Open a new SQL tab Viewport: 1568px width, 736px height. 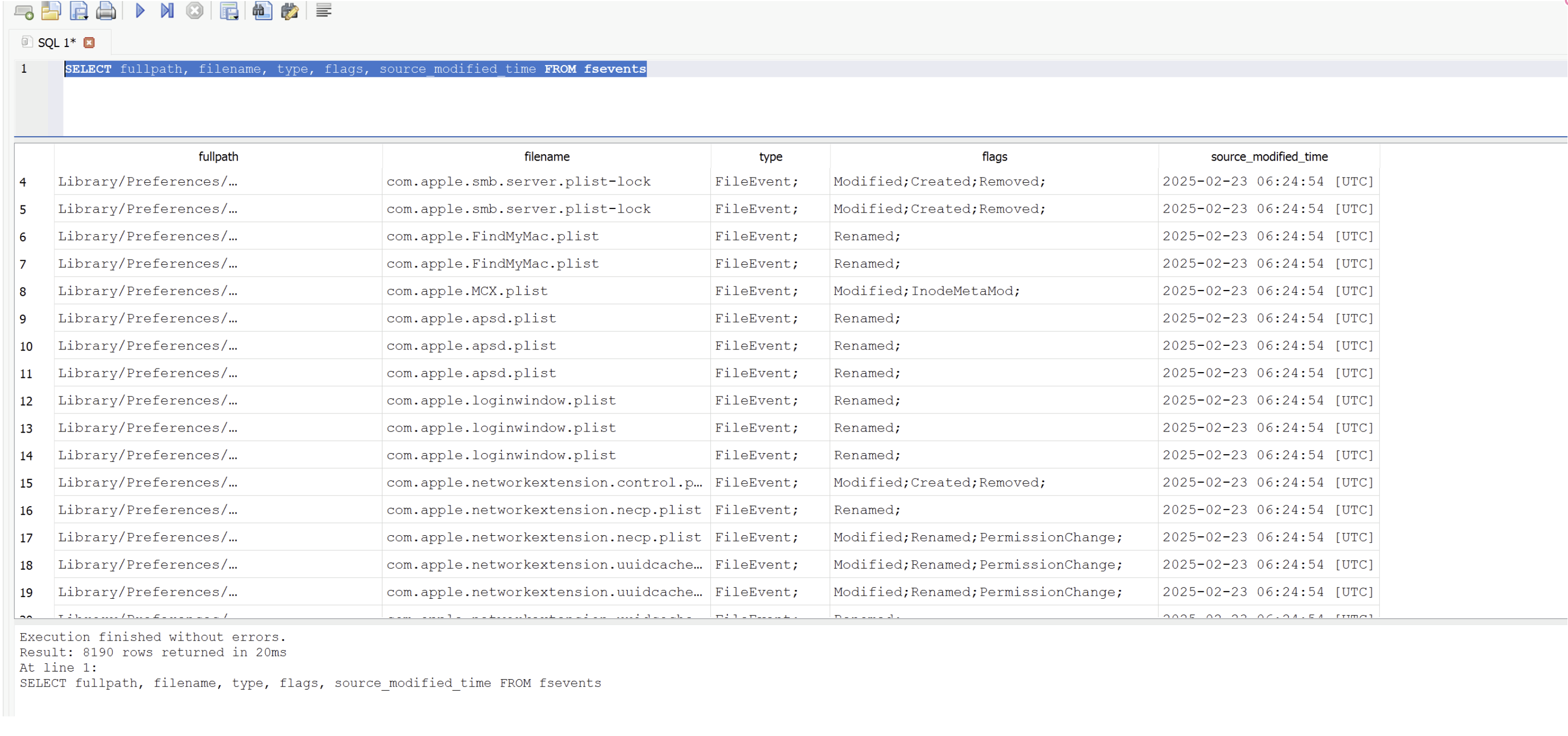[x=23, y=11]
